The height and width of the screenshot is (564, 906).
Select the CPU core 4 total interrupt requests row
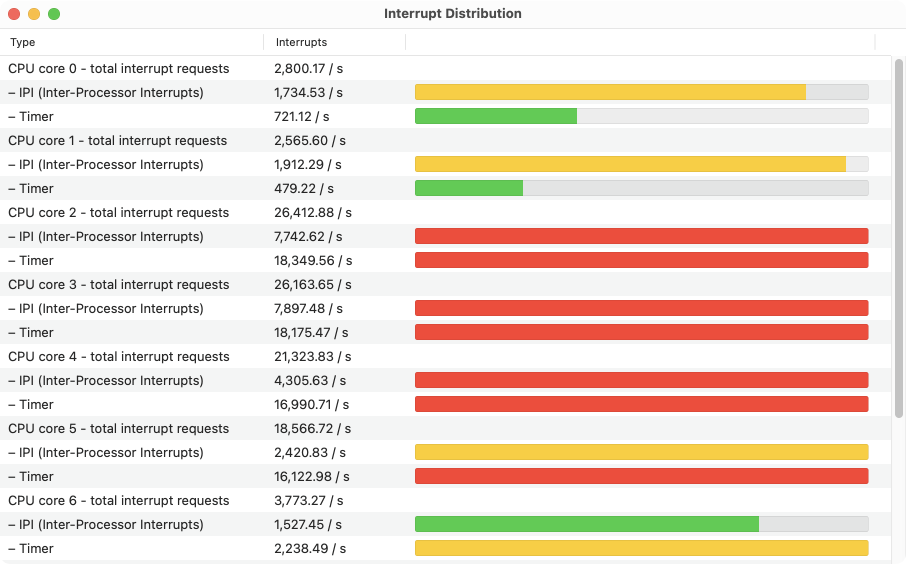[x=445, y=356]
